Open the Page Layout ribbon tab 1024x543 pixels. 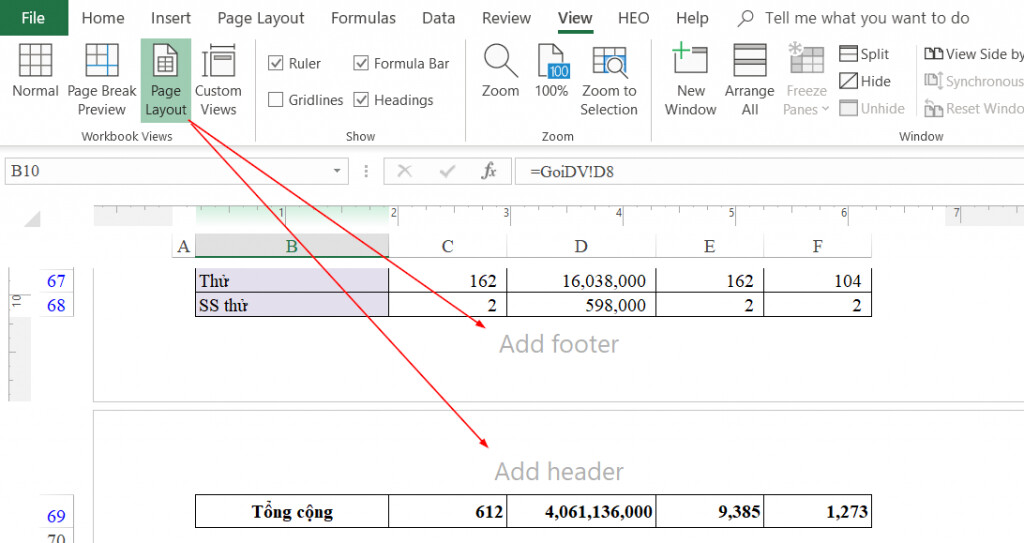coord(261,18)
